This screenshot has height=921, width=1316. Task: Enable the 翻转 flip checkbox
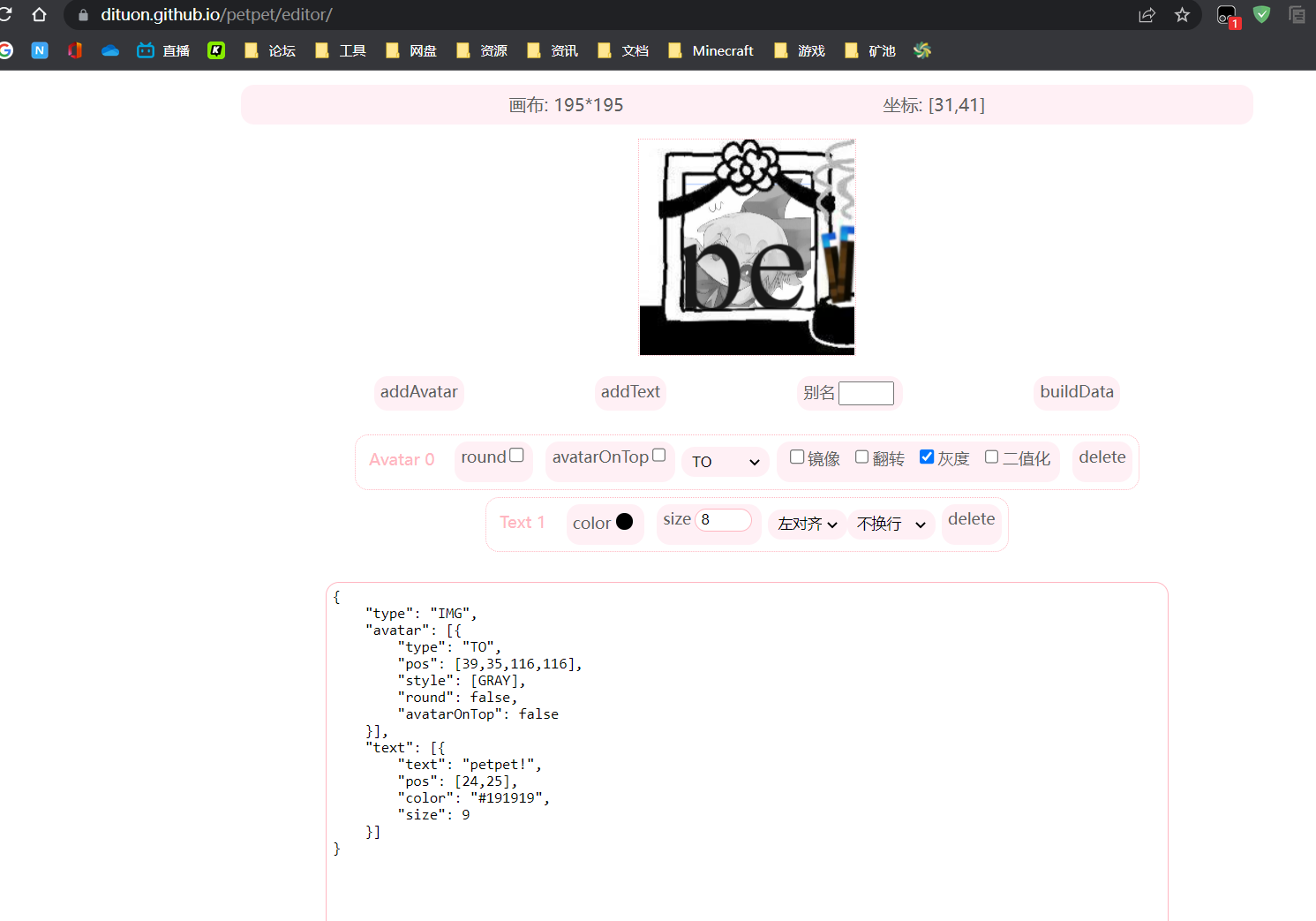[x=861, y=457]
